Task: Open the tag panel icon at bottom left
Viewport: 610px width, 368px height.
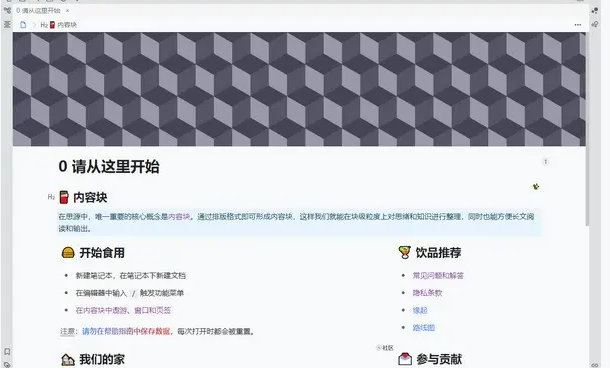Action: click(7, 365)
